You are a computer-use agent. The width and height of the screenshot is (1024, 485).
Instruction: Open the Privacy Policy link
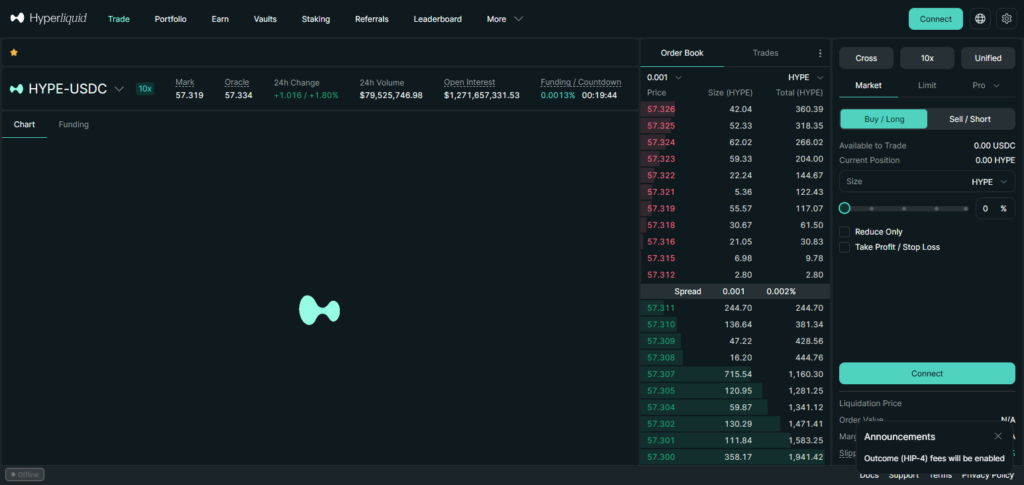click(x=987, y=475)
